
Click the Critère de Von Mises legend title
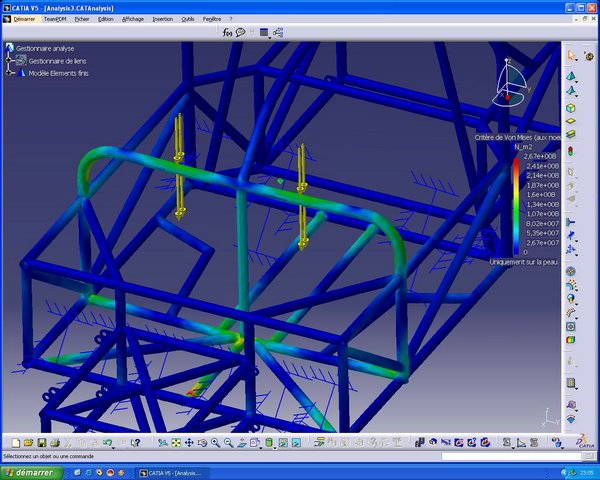click(x=518, y=137)
